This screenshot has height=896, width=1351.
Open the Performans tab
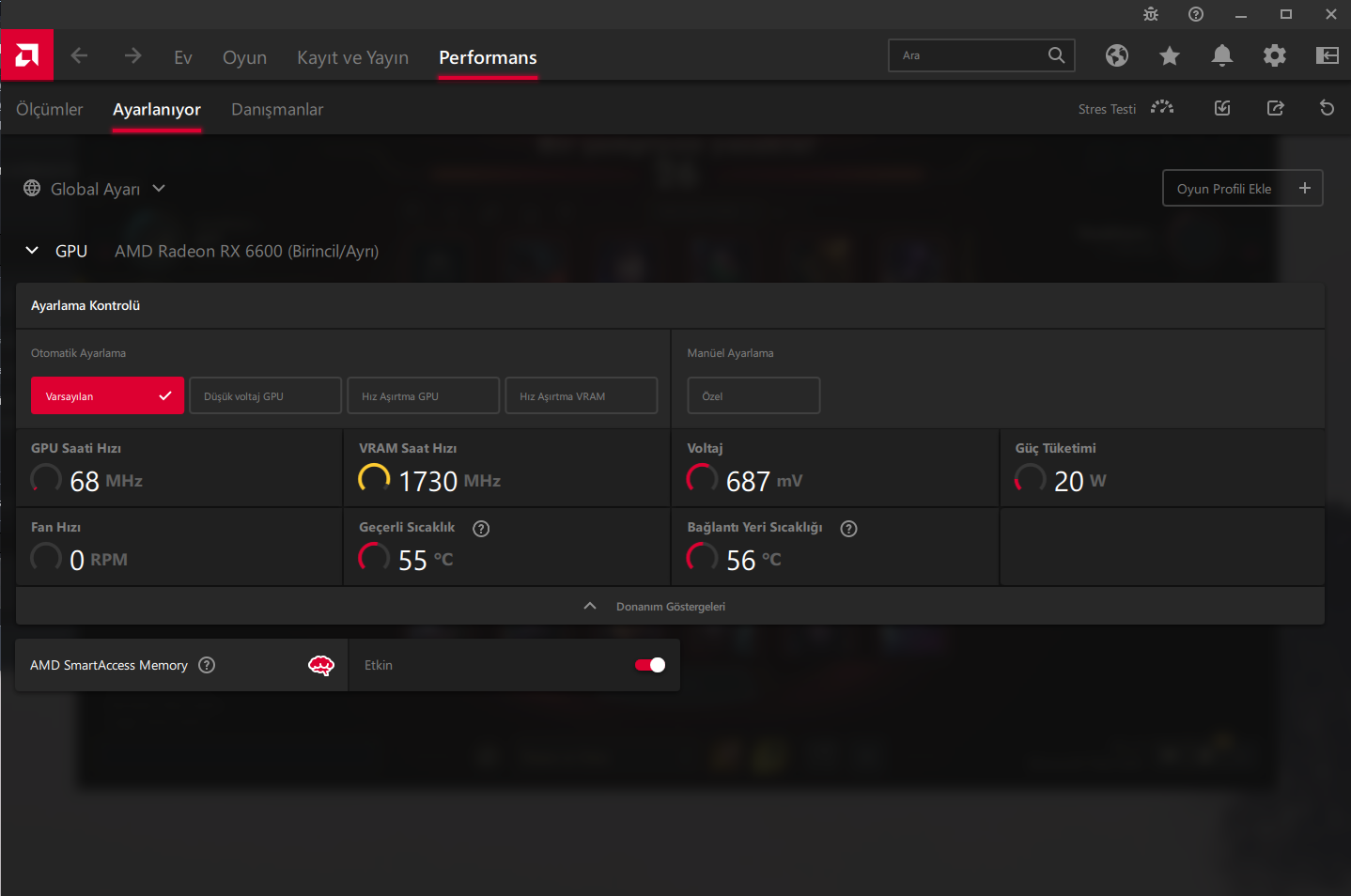click(x=488, y=57)
